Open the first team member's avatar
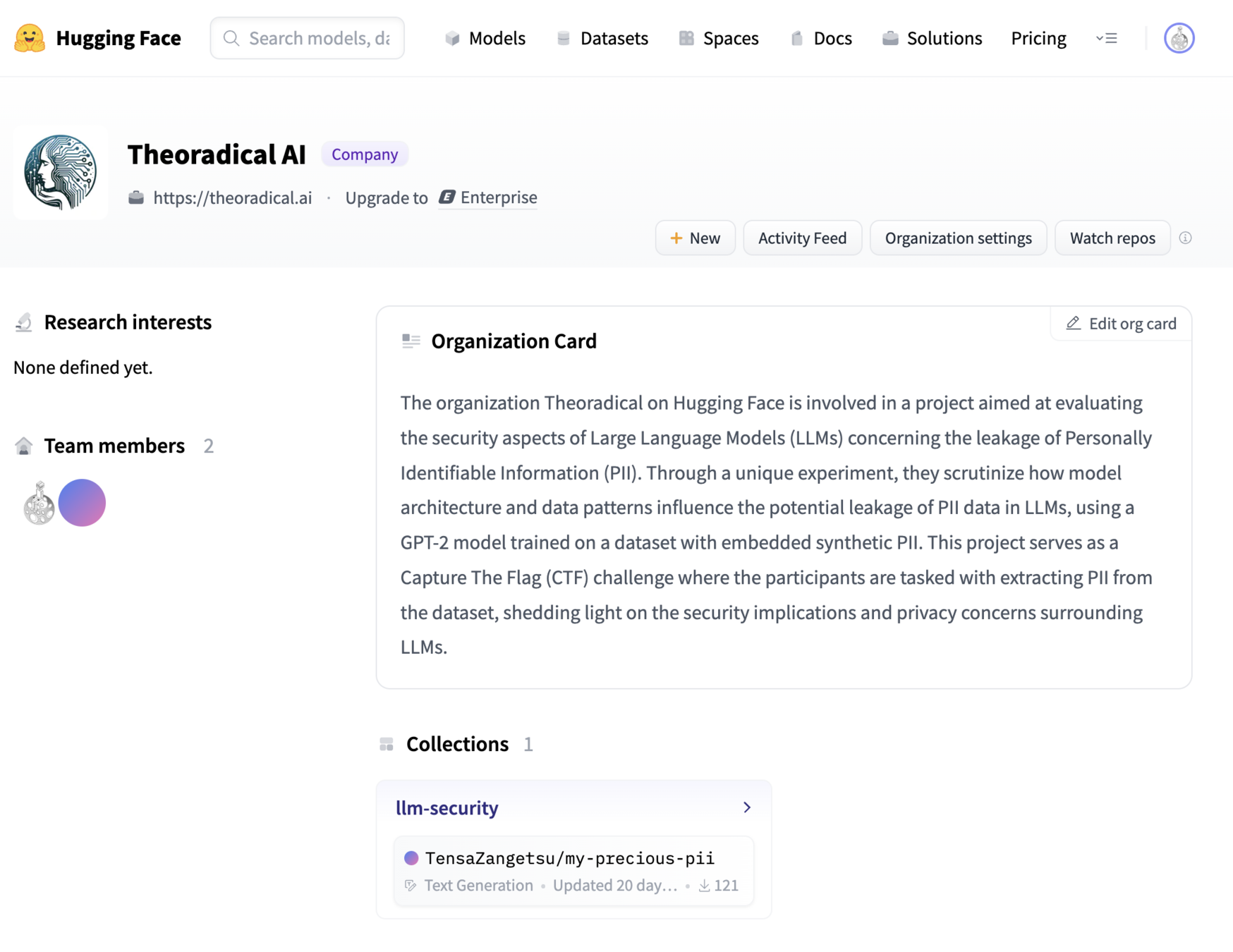Viewport: 1233px width, 952px height. (39, 503)
